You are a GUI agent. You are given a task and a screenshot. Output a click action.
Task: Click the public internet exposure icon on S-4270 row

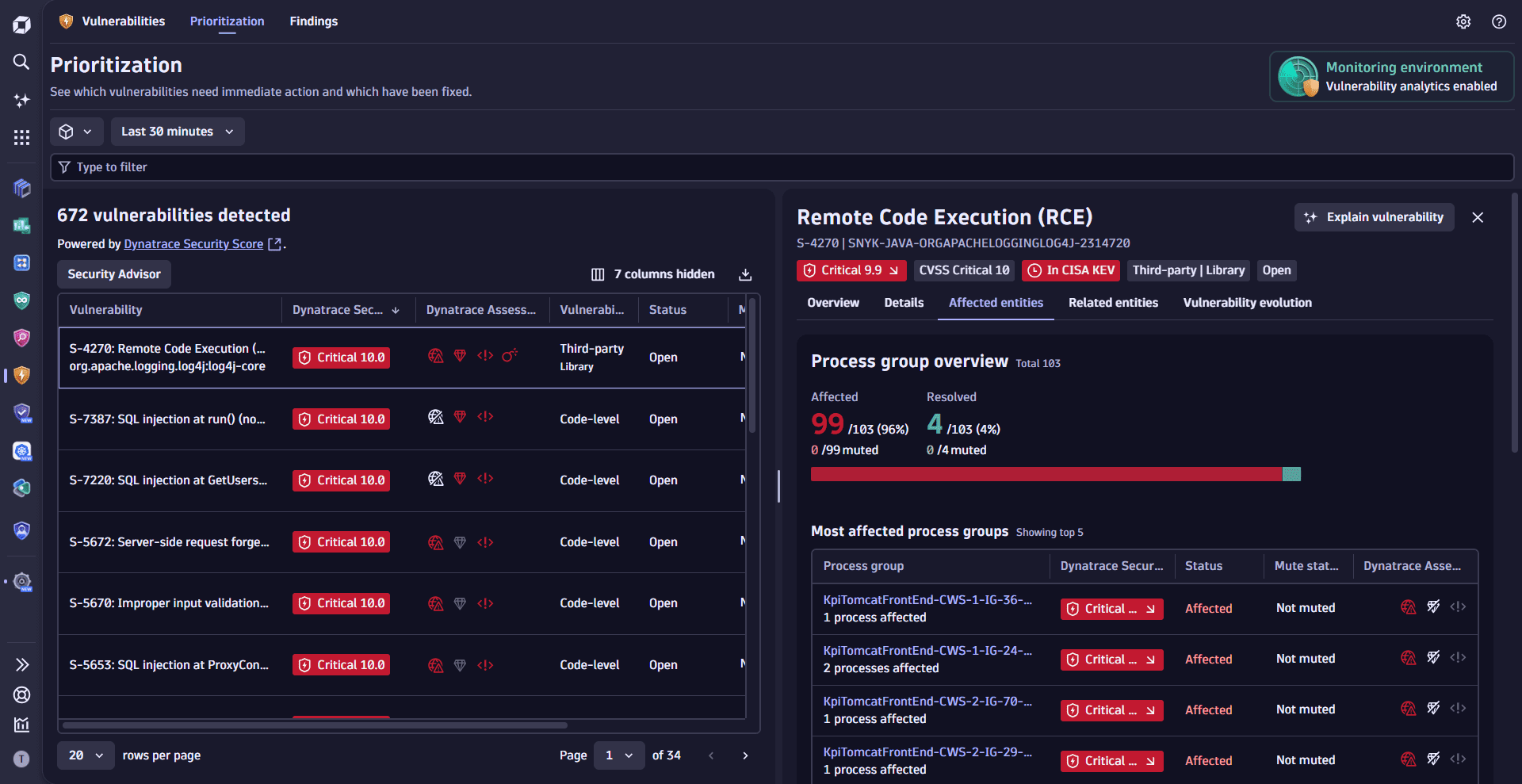(435, 357)
